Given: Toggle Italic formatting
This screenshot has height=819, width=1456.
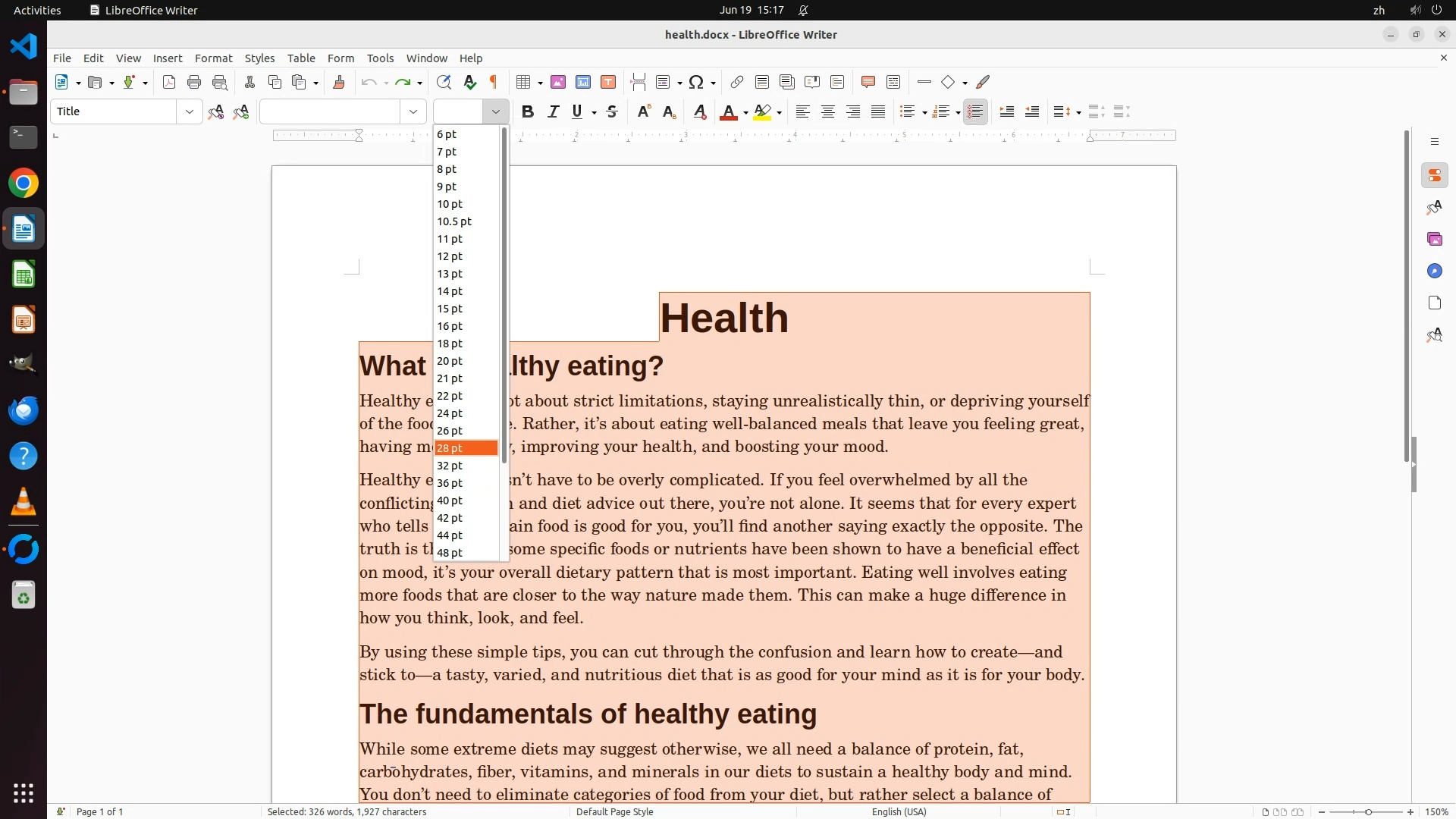Looking at the screenshot, I should pyautogui.click(x=553, y=112).
